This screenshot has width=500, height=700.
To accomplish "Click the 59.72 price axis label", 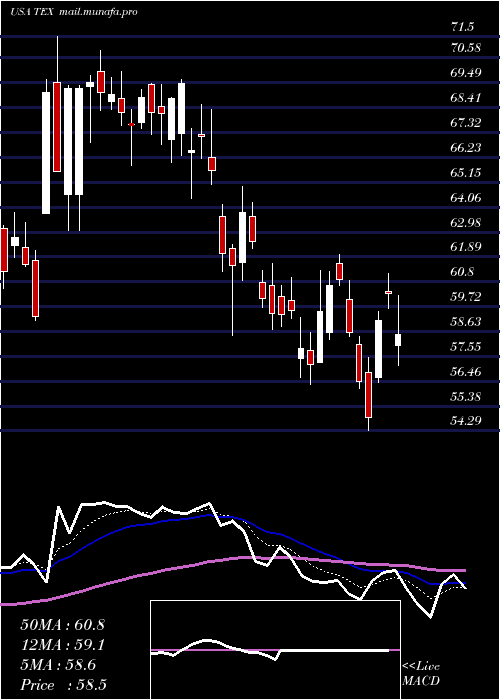I will coord(466,296).
